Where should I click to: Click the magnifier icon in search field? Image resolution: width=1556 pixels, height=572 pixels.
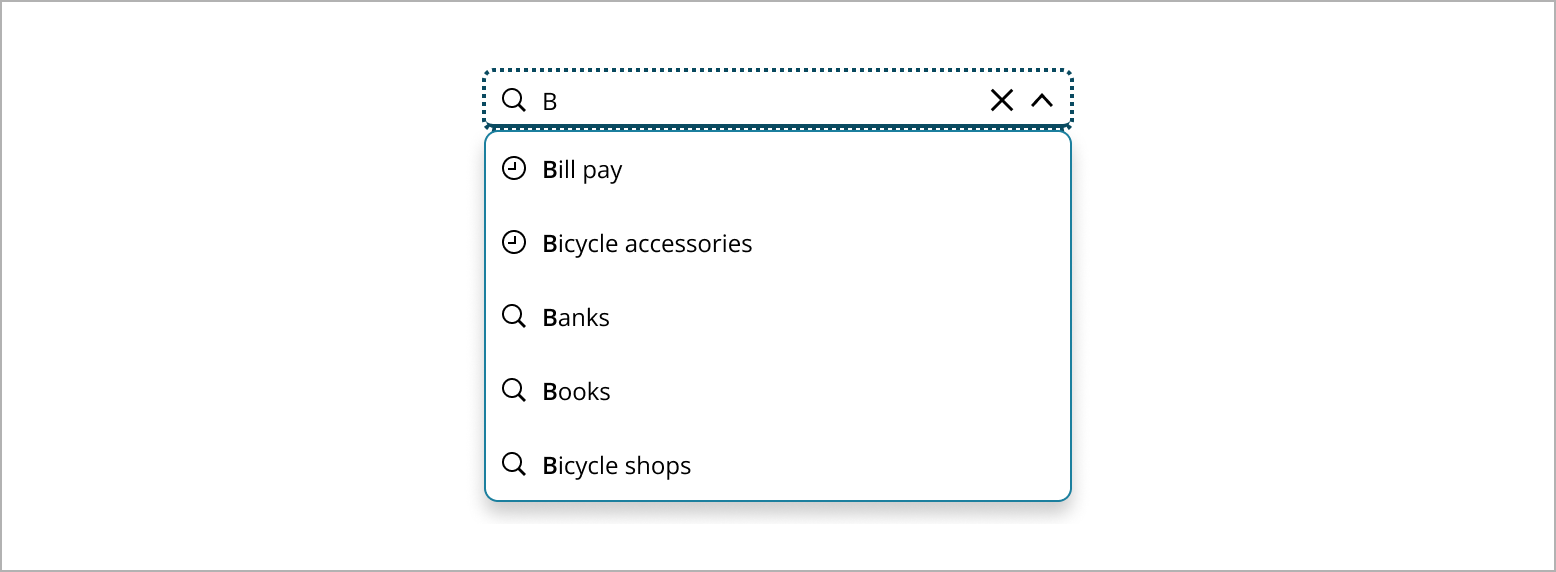pyautogui.click(x=513, y=100)
